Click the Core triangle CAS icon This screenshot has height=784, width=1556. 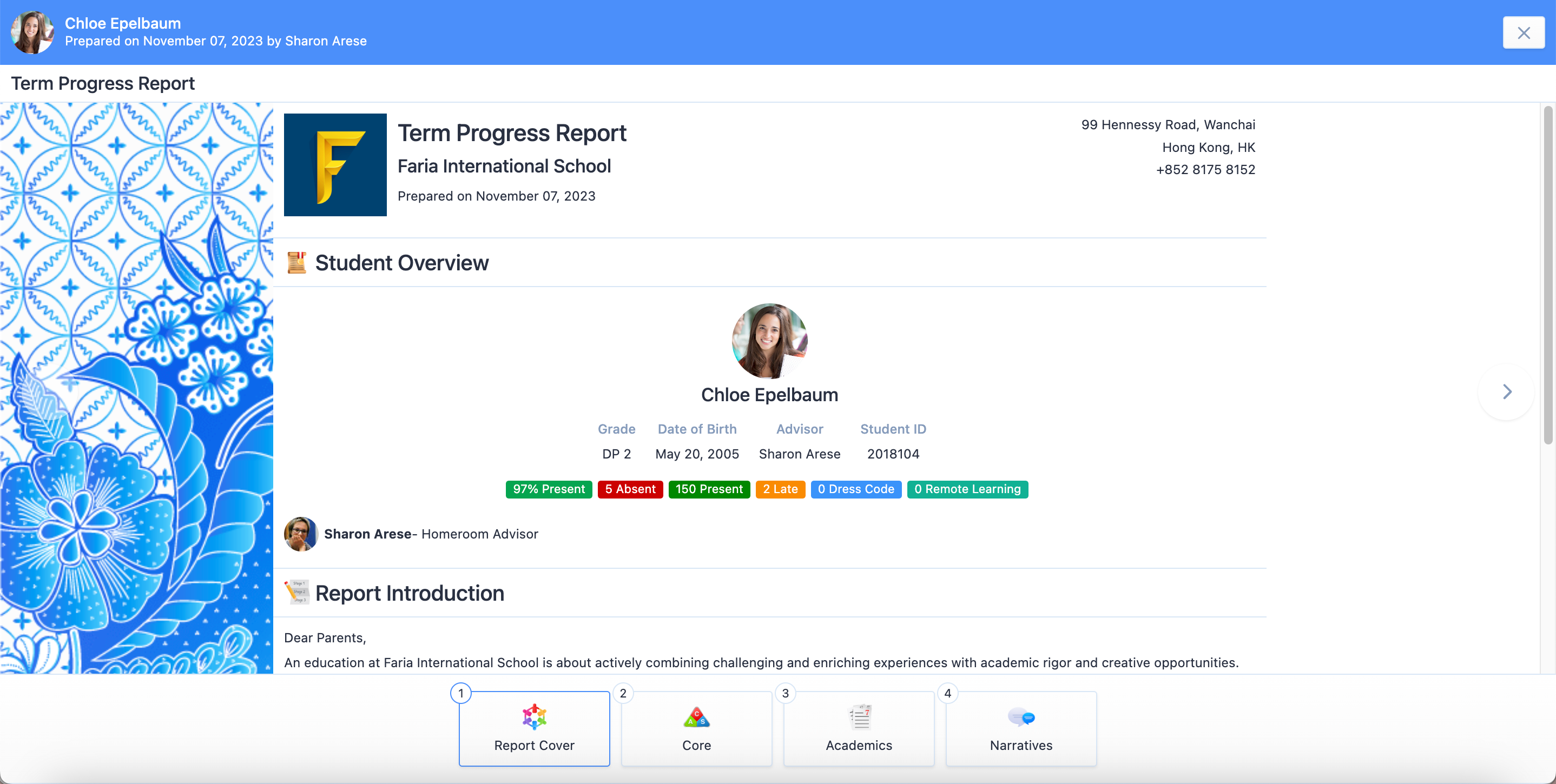coord(696,716)
